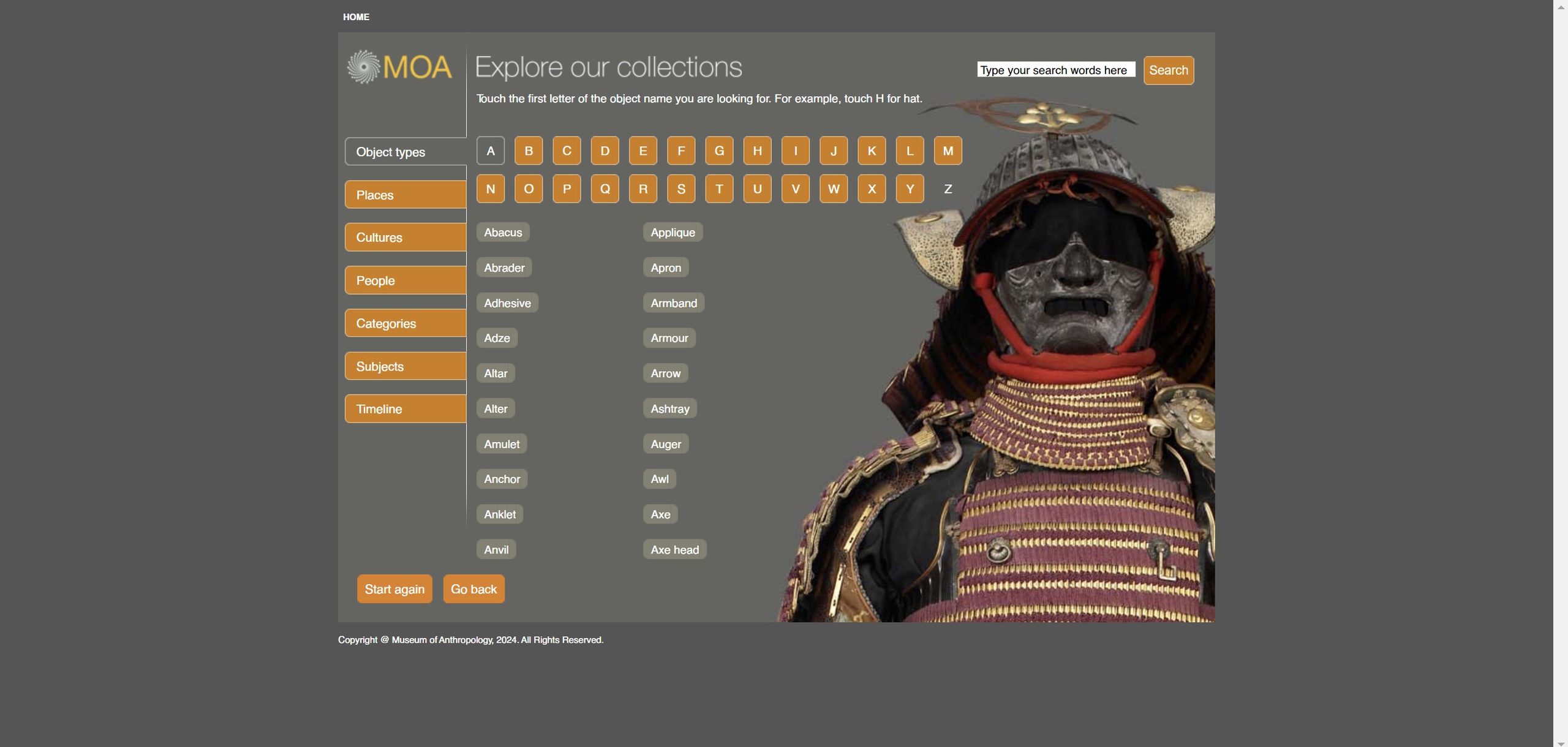Screen dimensions: 1568x747
Task: Select letter J in alphabet
Action: click(x=834, y=151)
